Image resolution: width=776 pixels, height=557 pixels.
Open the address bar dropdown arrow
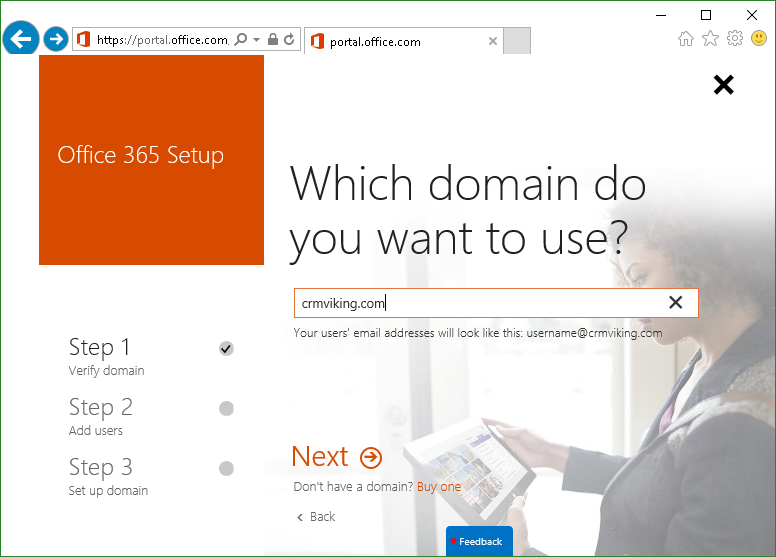pos(256,39)
